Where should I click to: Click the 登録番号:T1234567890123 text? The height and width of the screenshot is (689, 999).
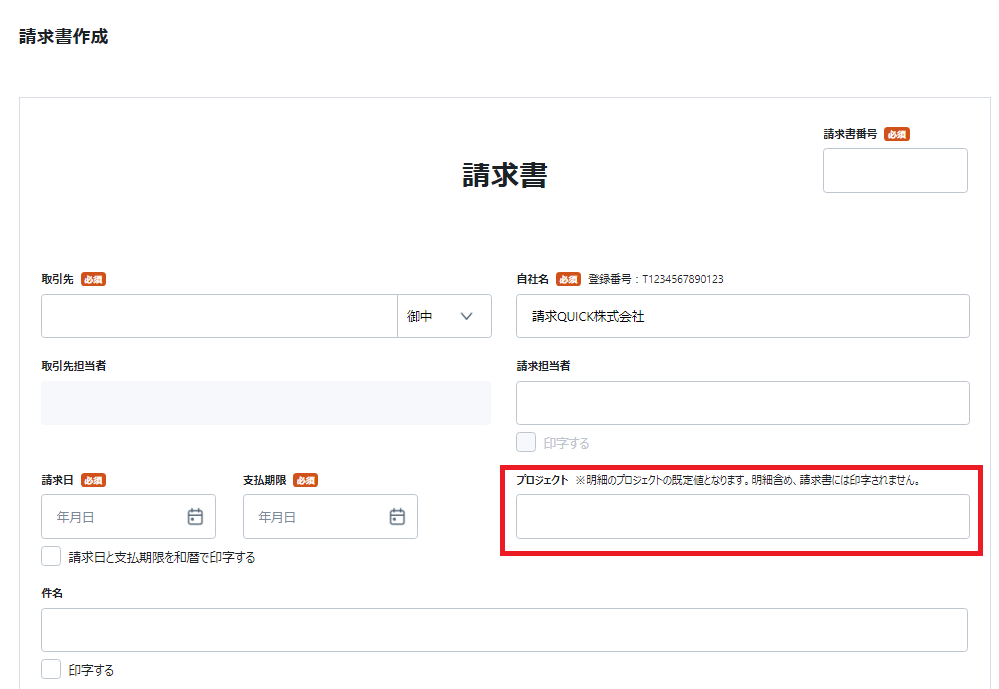click(656, 279)
